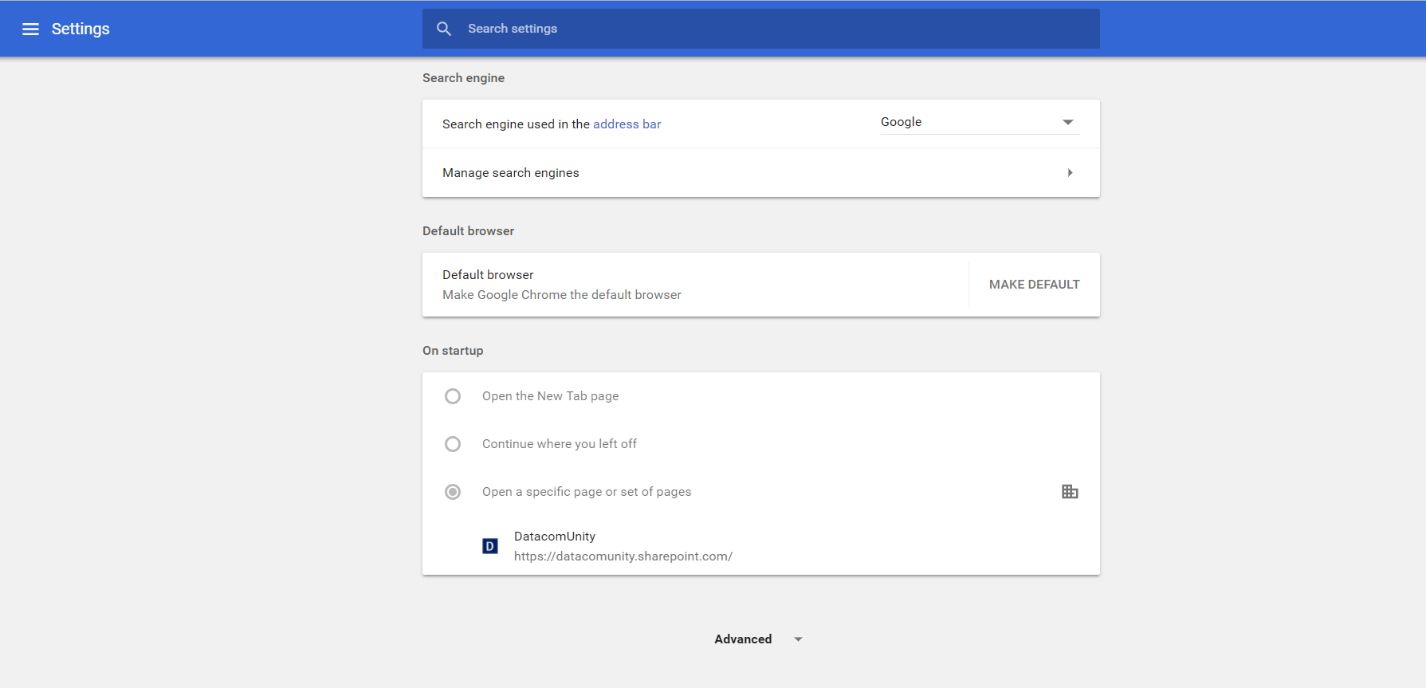Choose Continue where you left off
This screenshot has width=1426, height=688.
(453, 444)
